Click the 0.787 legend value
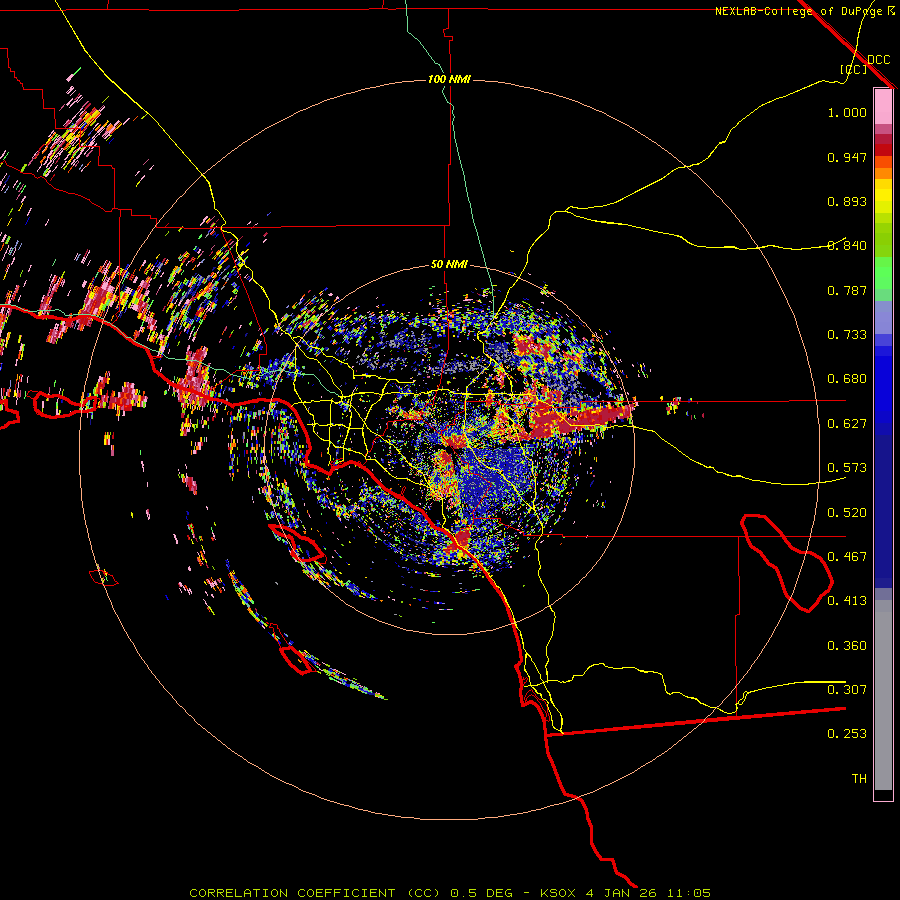The width and height of the screenshot is (900, 900). coord(847,290)
